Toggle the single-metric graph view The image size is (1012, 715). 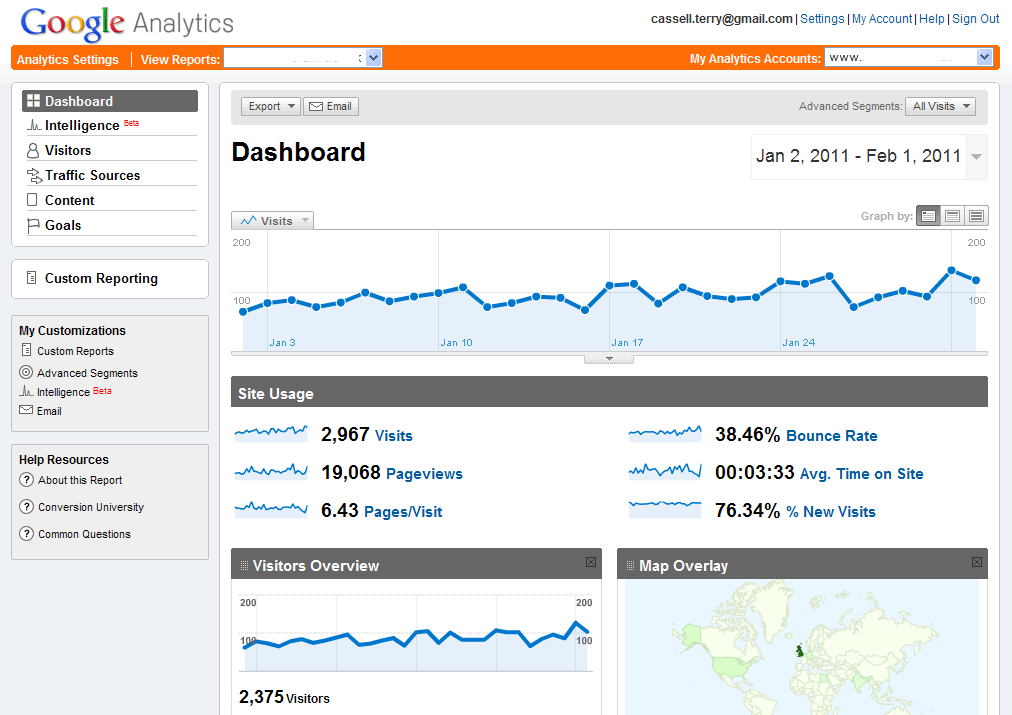[x=928, y=215]
